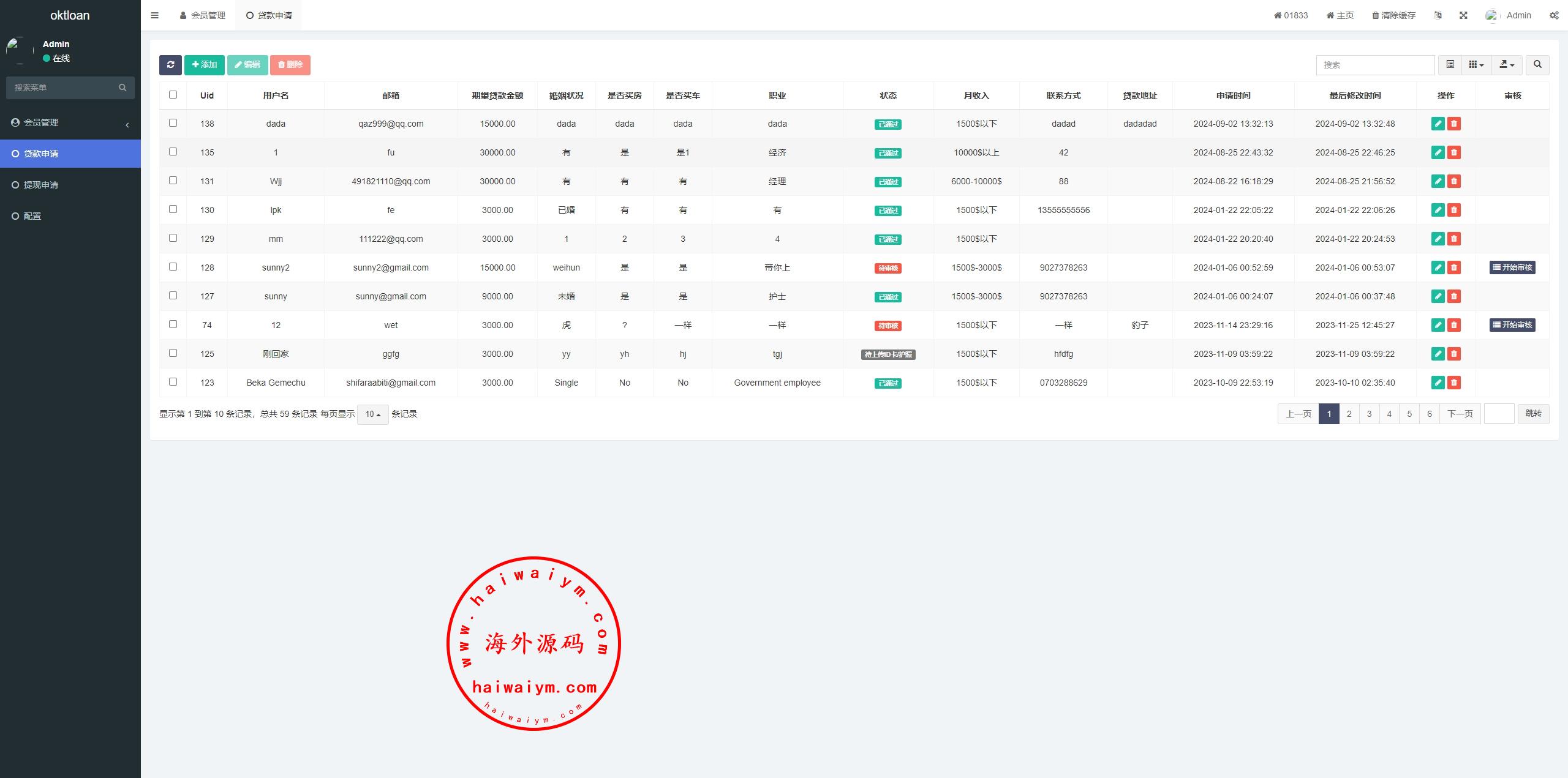Click green edit icon for user dada

click(x=1438, y=124)
